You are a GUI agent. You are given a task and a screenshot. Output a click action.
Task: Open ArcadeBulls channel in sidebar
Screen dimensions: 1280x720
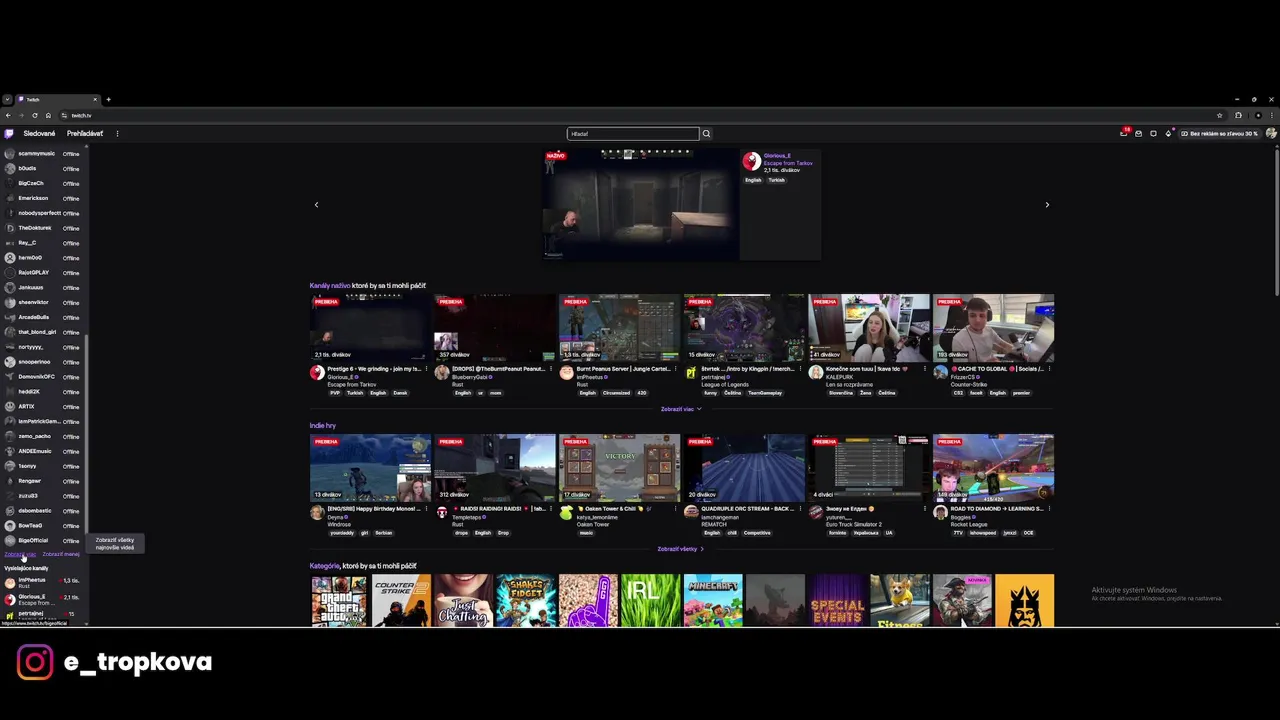point(43,317)
